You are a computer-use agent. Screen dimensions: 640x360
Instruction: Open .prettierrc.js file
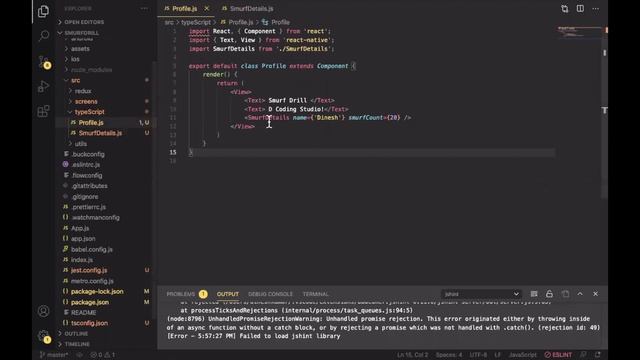click(88, 207)
